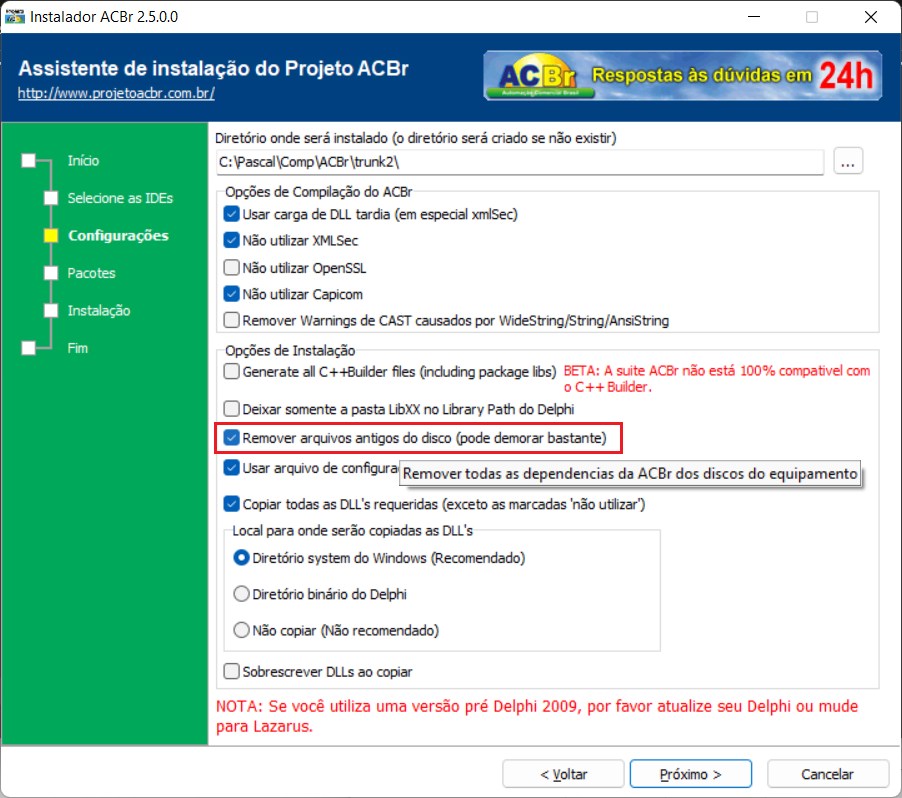Image resolution: width=902 pixels, height=798 pixels.
Task: Browse for install directory with ellipsis button
Action: click(x=847, y=161)
